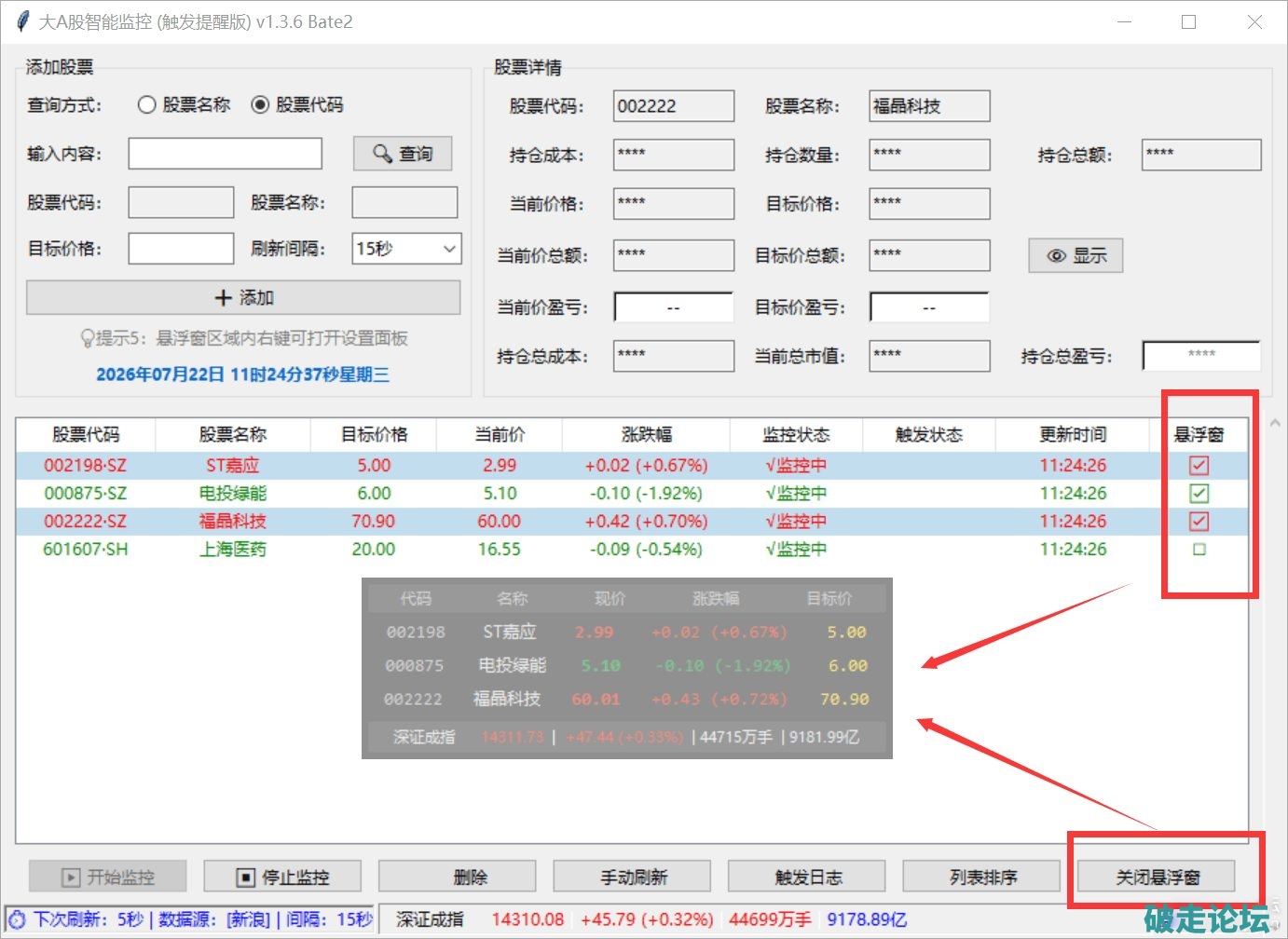Screen dimensions: 1288x939
Task: Click the 添加 button to add stock
Action: tap(243, 297)
